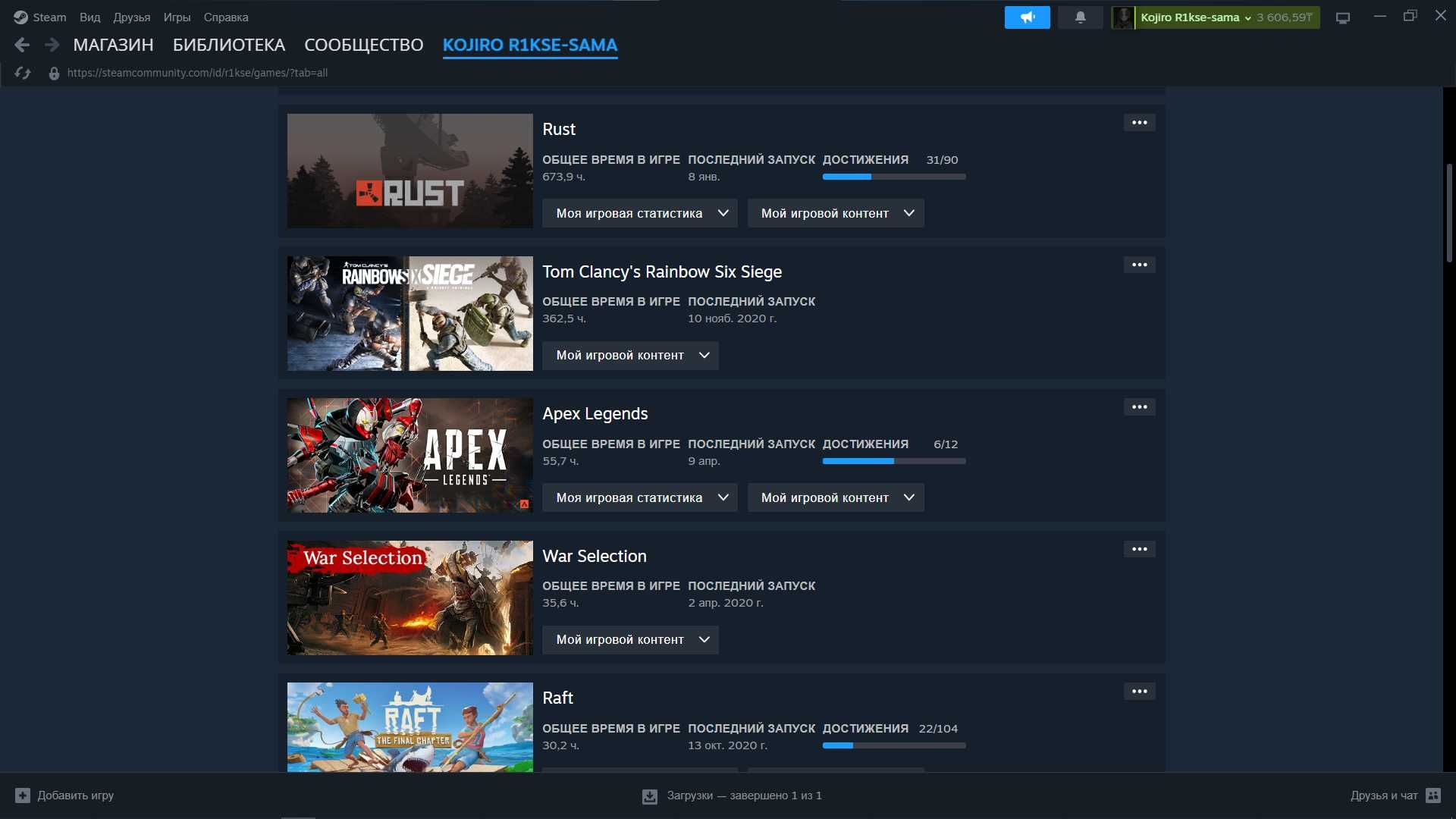This screenshot has width=1456, height=819.
Task: Go back with the left arrow
Action: coord(22,45)
